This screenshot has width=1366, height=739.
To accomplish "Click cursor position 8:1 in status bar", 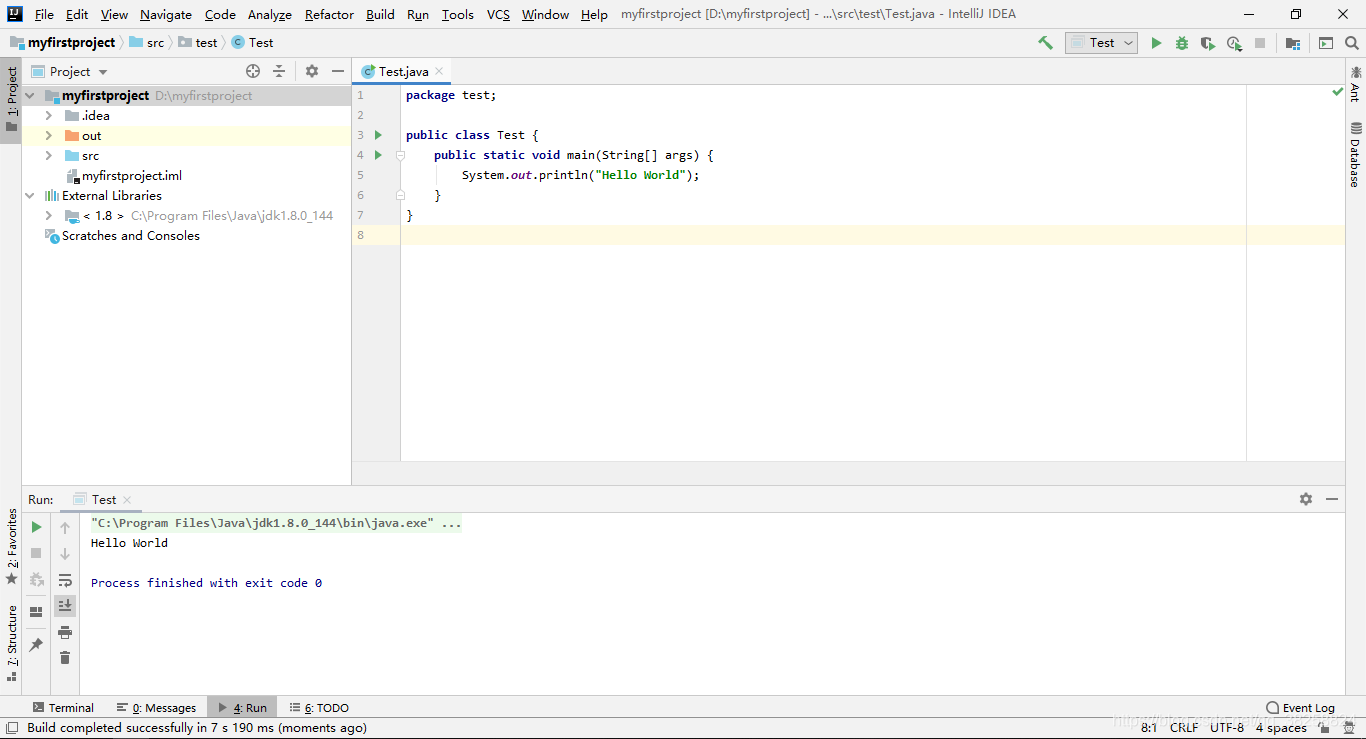I will (x=1149, y=728).
